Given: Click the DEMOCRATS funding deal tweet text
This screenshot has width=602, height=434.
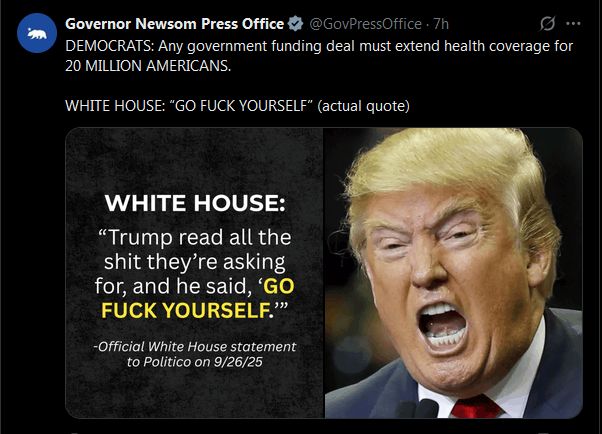Looking at the screenshot, I should [x=319, y=46].
